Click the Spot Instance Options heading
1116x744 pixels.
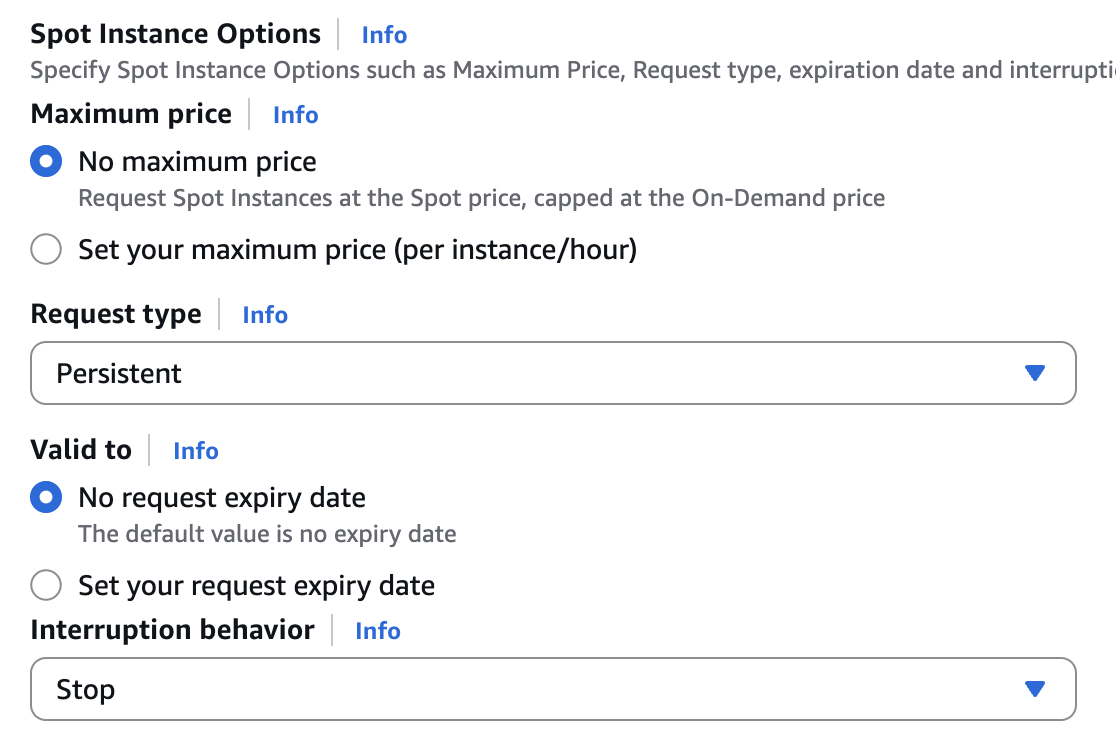175,34
